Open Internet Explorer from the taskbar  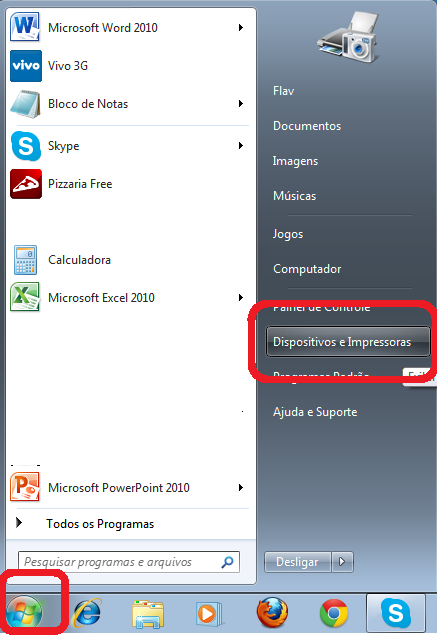(x=87, y=613)
